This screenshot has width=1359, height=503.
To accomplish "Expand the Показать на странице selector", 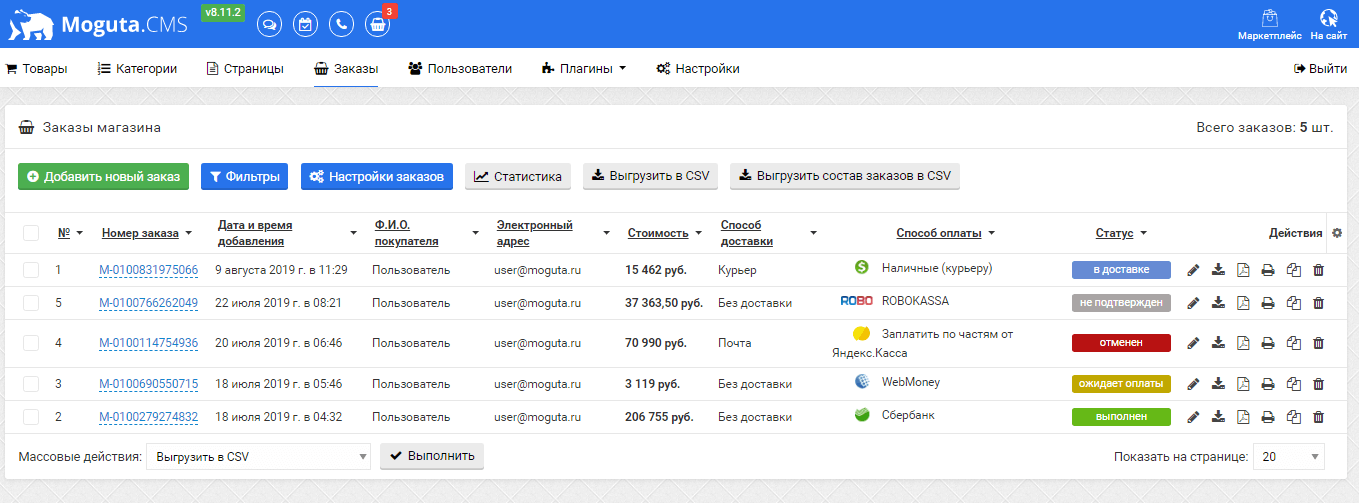I will click(1288, 457).
